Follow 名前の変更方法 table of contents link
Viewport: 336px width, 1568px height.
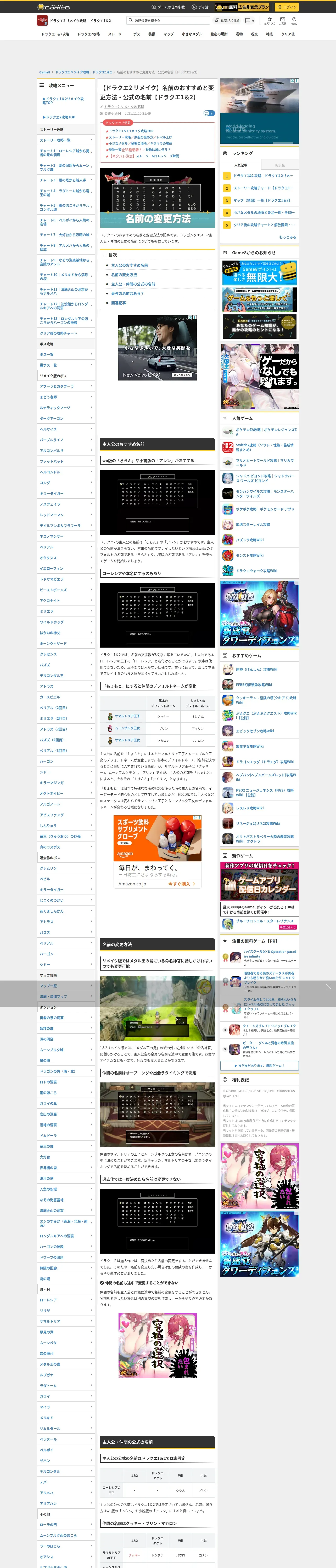(x=124, y=274)
